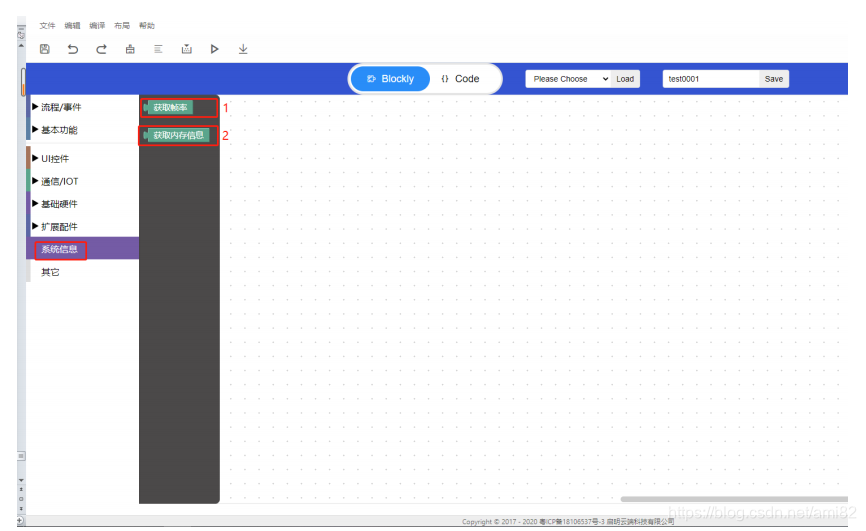Expand the UI控件 category

pos(83,159)
